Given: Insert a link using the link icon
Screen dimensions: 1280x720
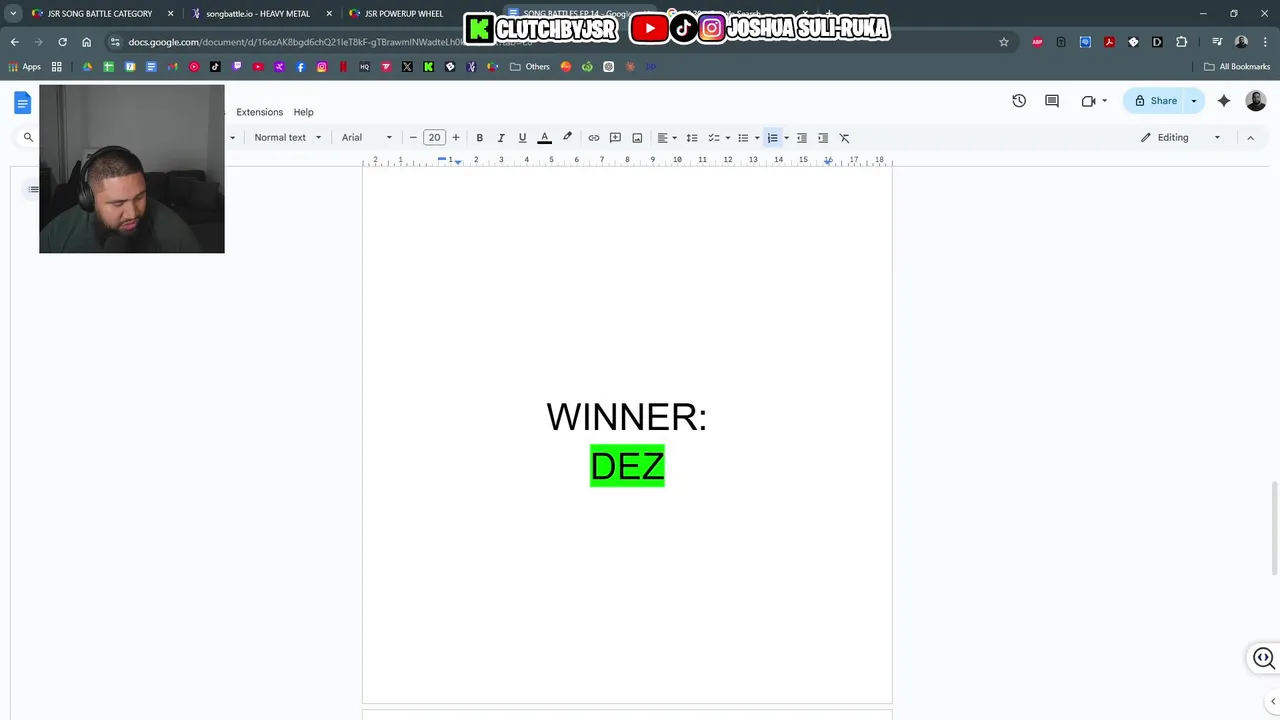Looking at the screenshot, I should [x=594, y=138].
